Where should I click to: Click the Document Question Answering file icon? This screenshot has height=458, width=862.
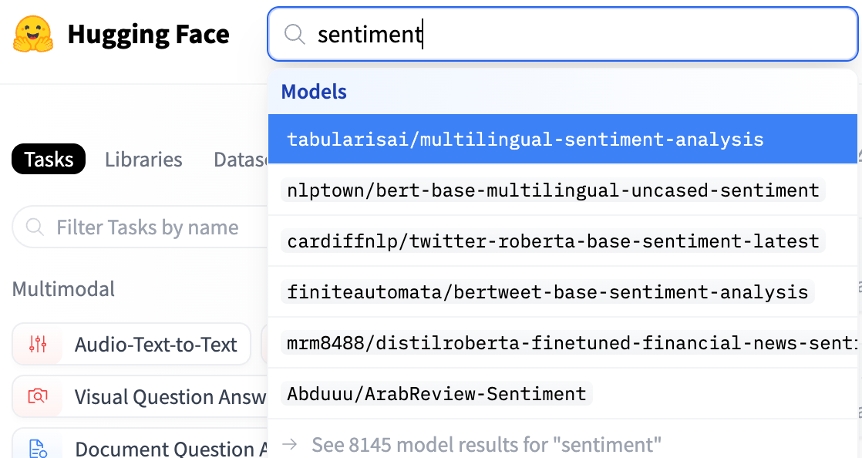point(37,448)
